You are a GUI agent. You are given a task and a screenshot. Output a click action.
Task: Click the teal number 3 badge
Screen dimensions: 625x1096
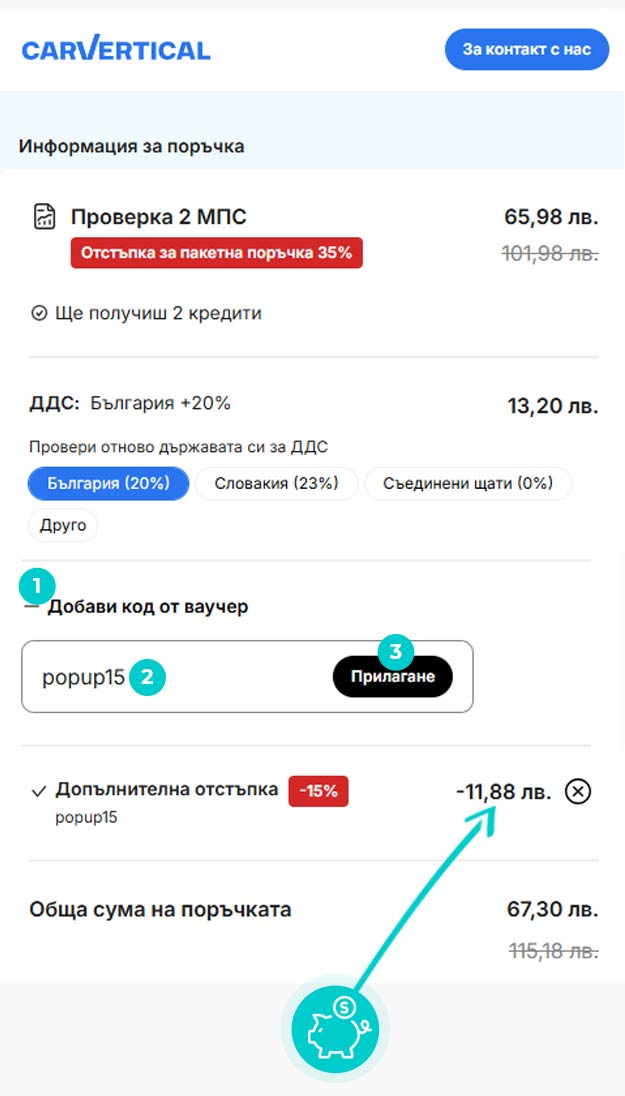pyautogui.click(x=396, y=651)
